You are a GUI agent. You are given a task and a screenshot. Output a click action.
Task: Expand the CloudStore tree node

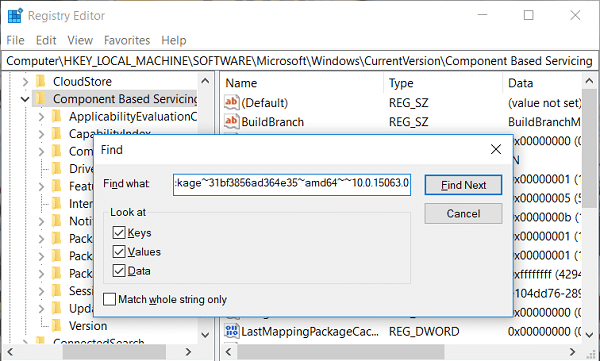[25, 82]
